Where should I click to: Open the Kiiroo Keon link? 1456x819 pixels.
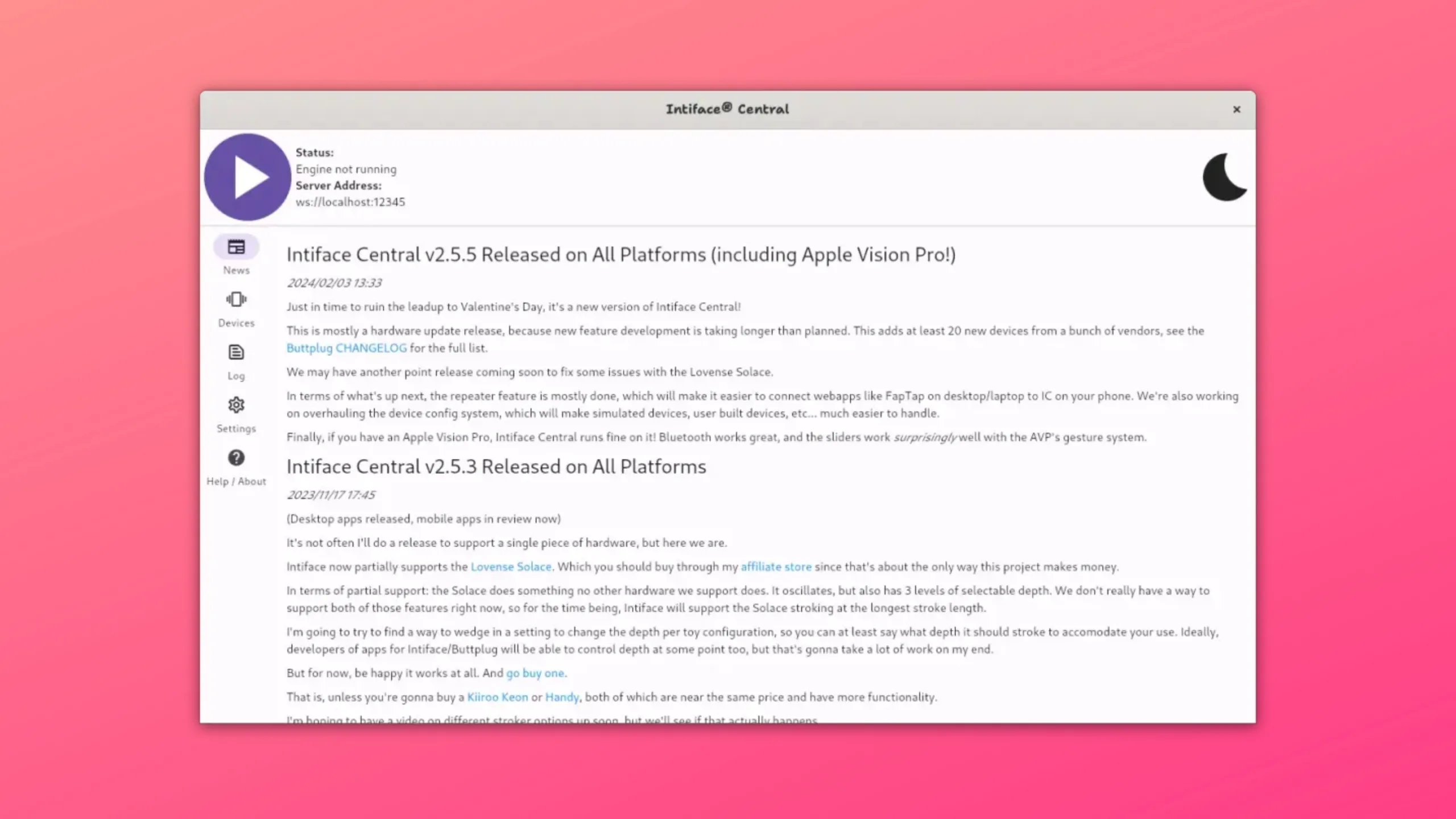click(497, 697)
